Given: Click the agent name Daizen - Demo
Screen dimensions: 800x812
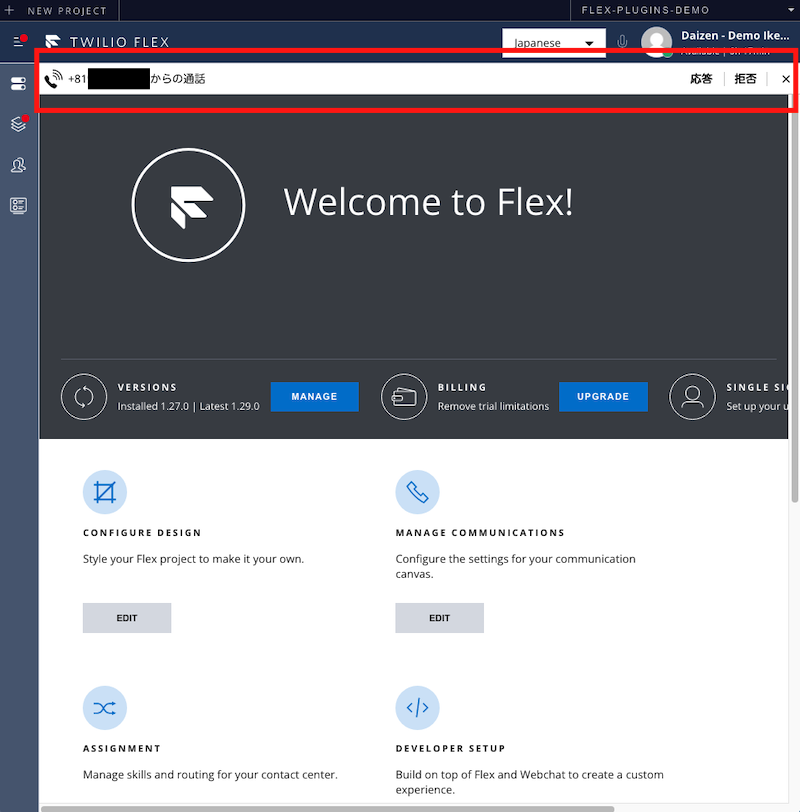Looking at the screenshot, I should point(735,36).
